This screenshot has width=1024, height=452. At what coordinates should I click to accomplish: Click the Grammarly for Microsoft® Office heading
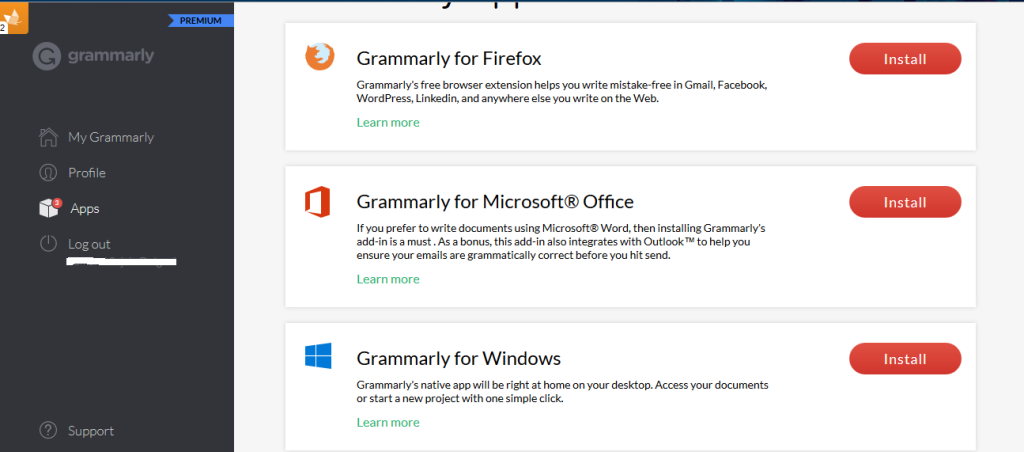point(495,202)
